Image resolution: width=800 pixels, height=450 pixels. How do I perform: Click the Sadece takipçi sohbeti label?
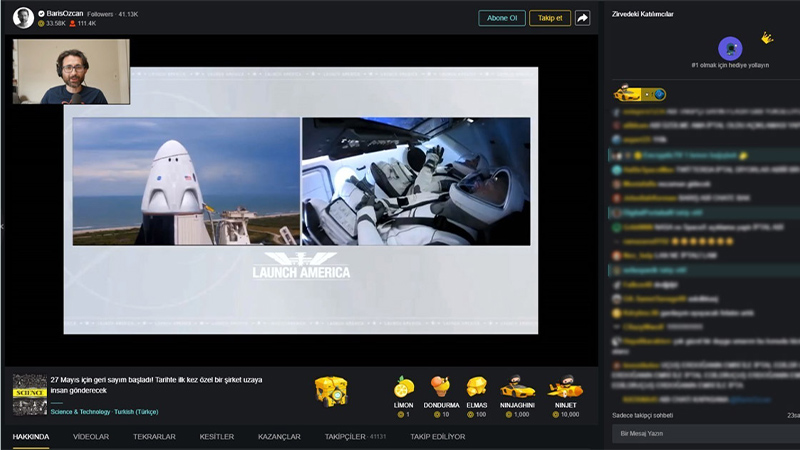(x=642, y=415)
